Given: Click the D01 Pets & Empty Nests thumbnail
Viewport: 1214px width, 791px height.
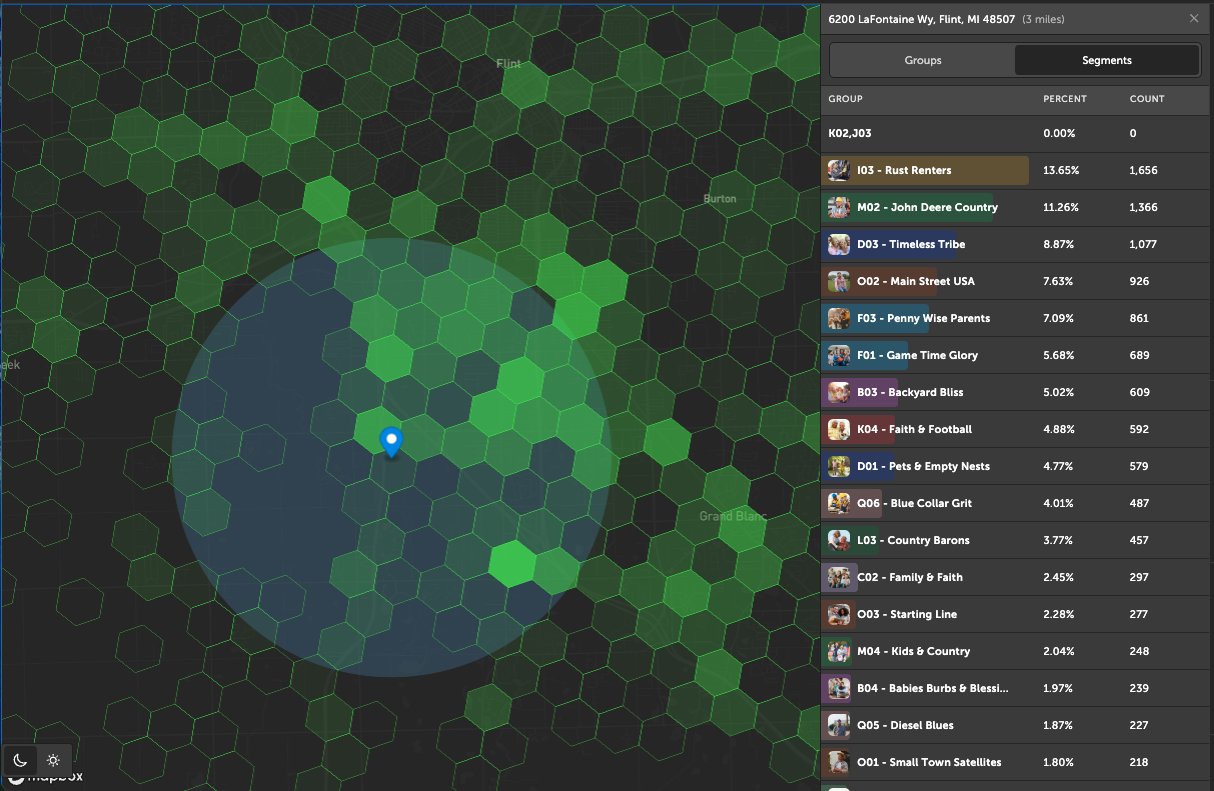Looking at the screenshot, I should tap(839, 466).
